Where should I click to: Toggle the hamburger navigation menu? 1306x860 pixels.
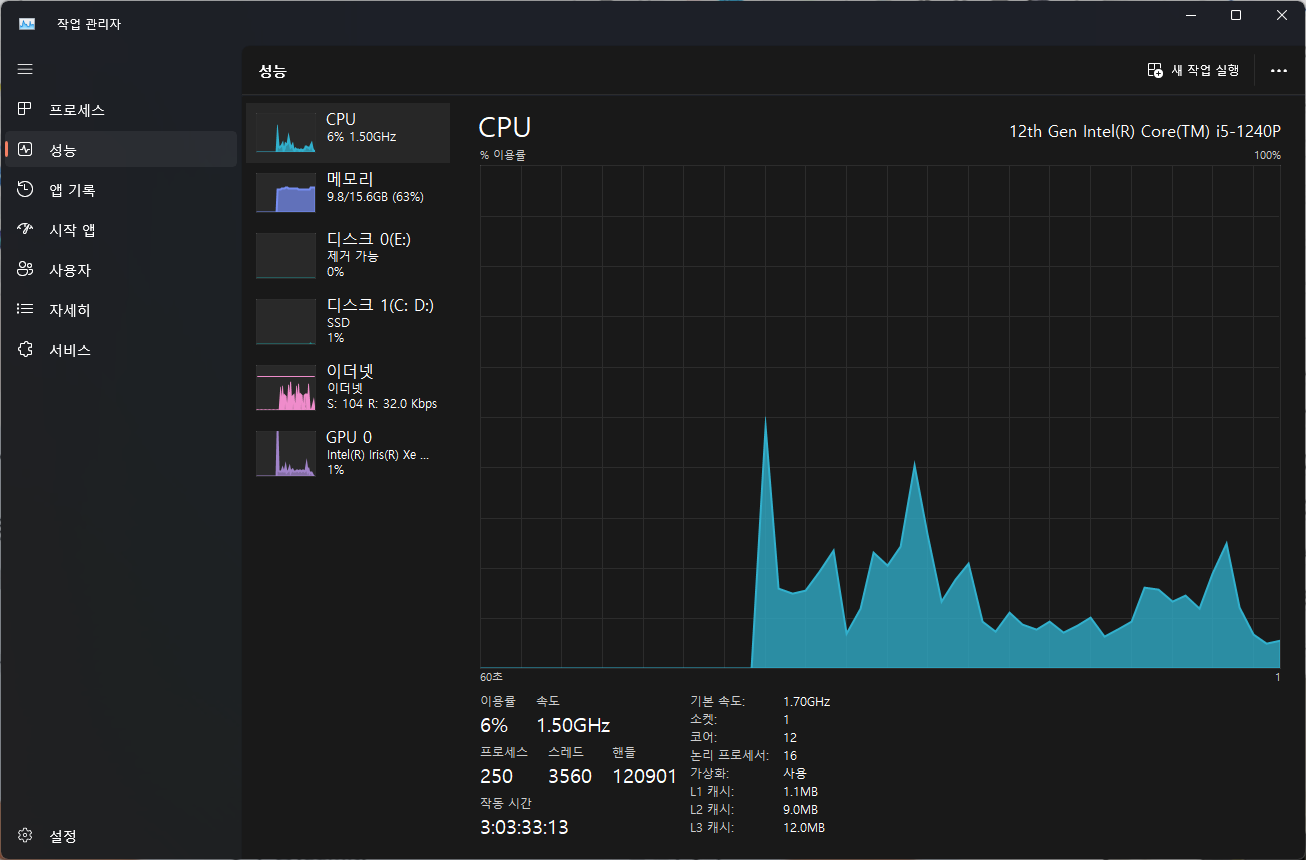point(25,69)
